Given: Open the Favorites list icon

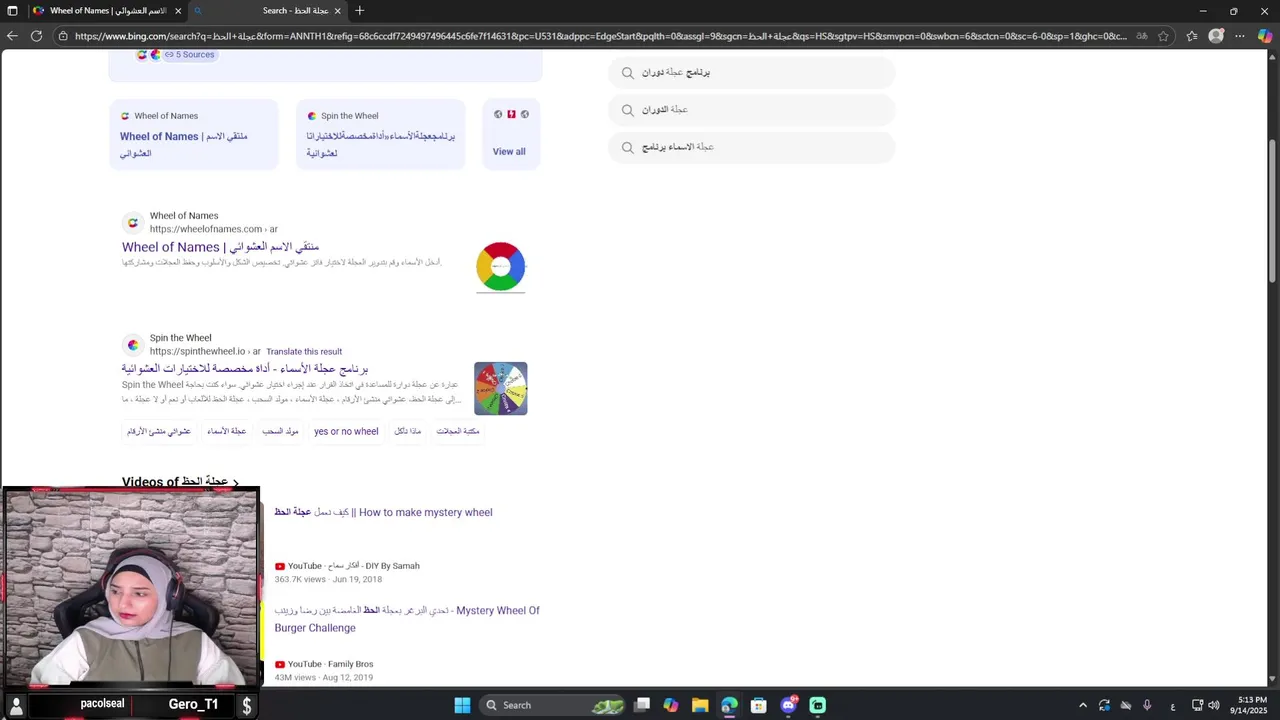Looking at the screenshot, I should (1192, 36).
